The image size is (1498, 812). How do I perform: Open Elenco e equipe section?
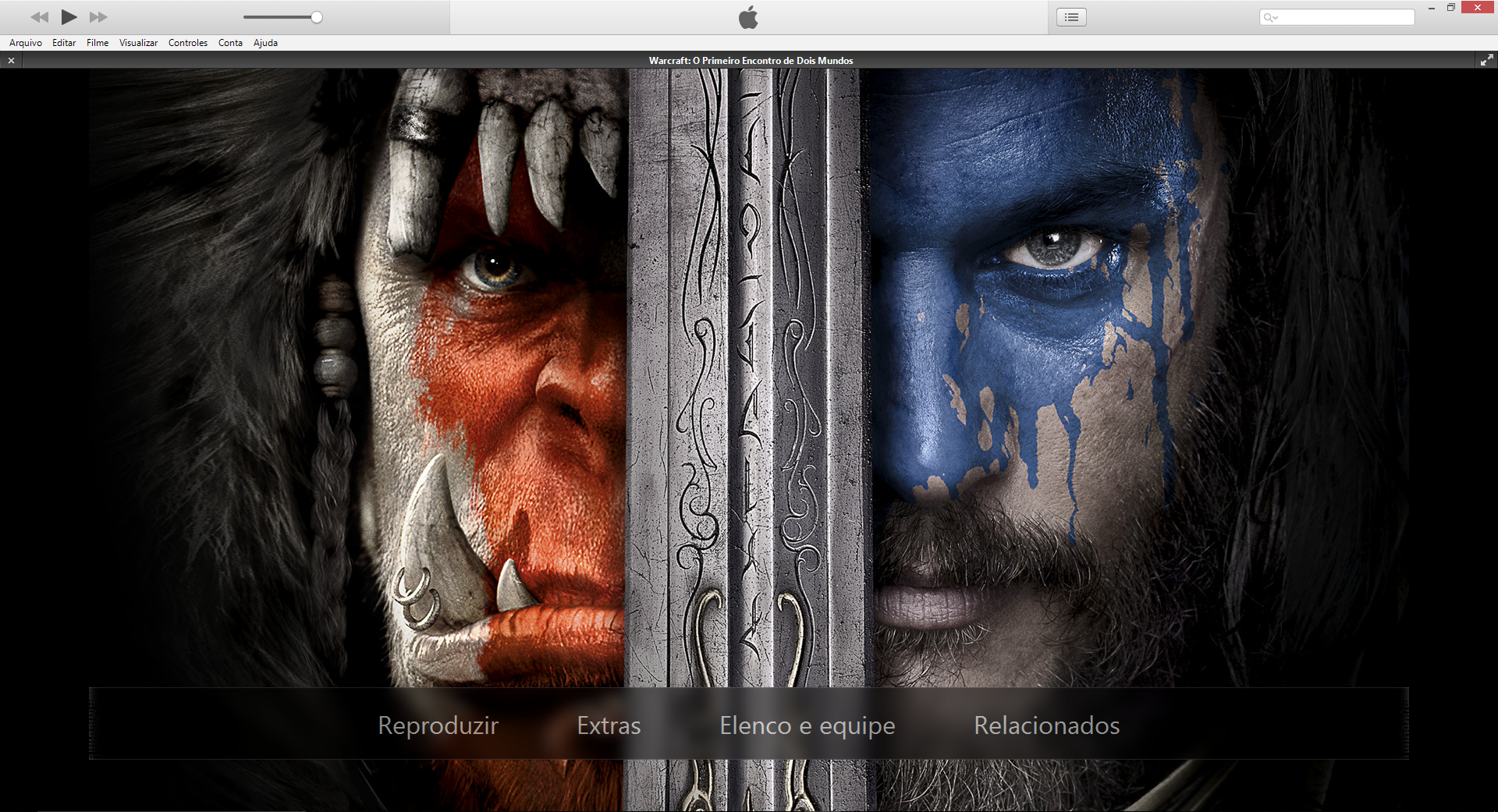(x=807, y=725)
